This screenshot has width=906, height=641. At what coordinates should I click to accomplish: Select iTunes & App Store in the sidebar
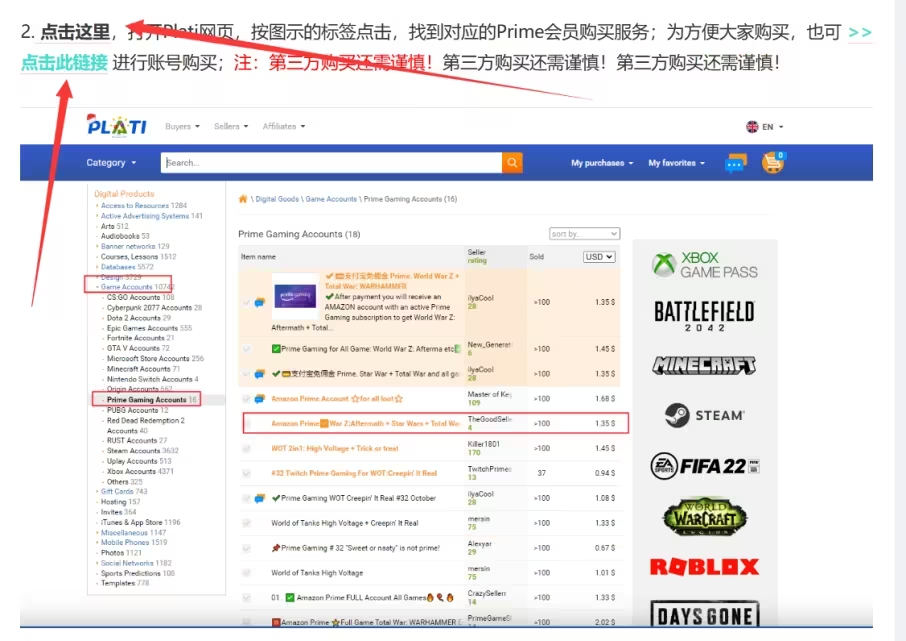[x=140, y=522]
